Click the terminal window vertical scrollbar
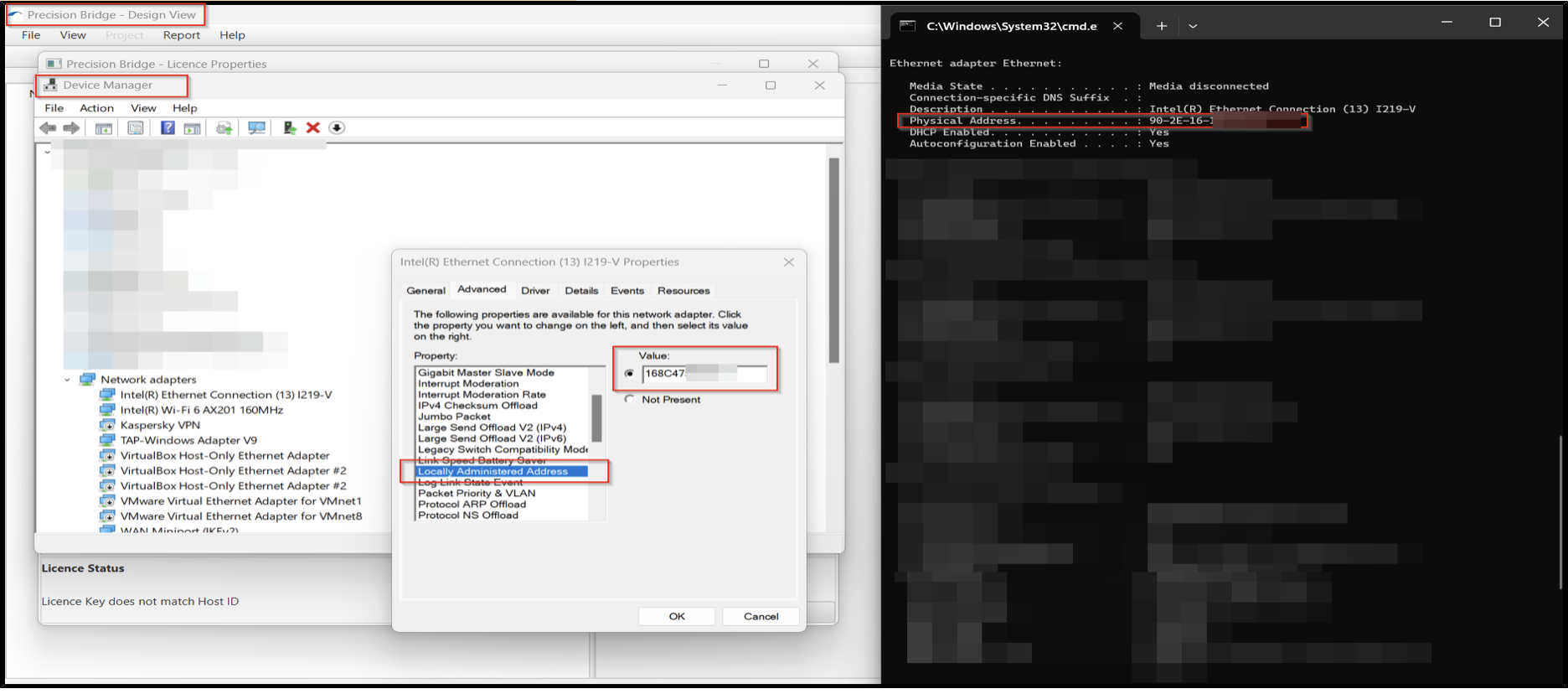The height and width of the screenshot is (694, 1568). click(x=1560, y=511)
